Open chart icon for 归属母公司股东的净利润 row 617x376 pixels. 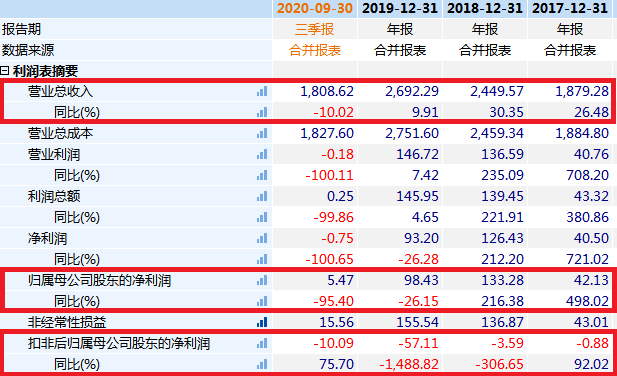tap(262, 280)
